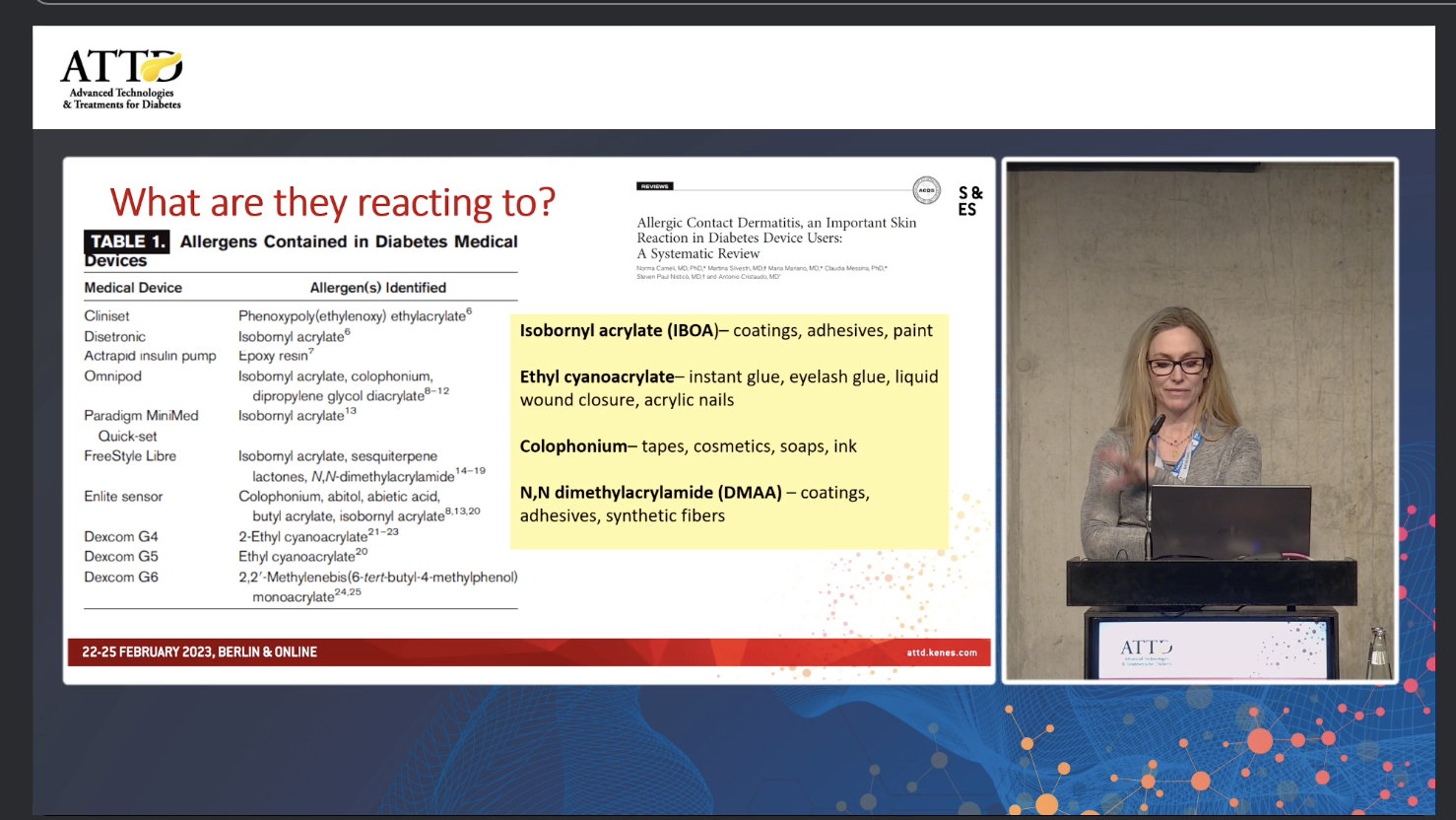1456x820 pixels.
Task: Click the 'Omnipod' device name
Action: [112, 376]
